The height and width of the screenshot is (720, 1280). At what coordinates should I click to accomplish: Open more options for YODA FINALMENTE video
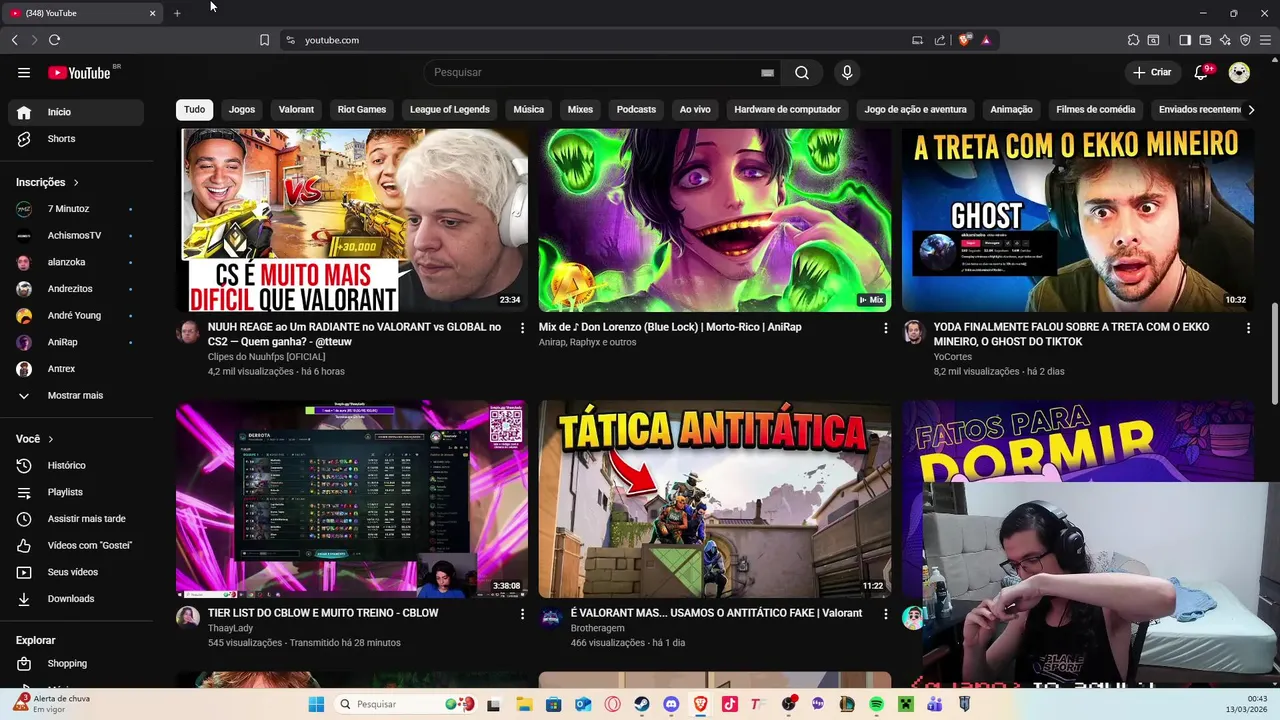click(x=1248, y=328)
